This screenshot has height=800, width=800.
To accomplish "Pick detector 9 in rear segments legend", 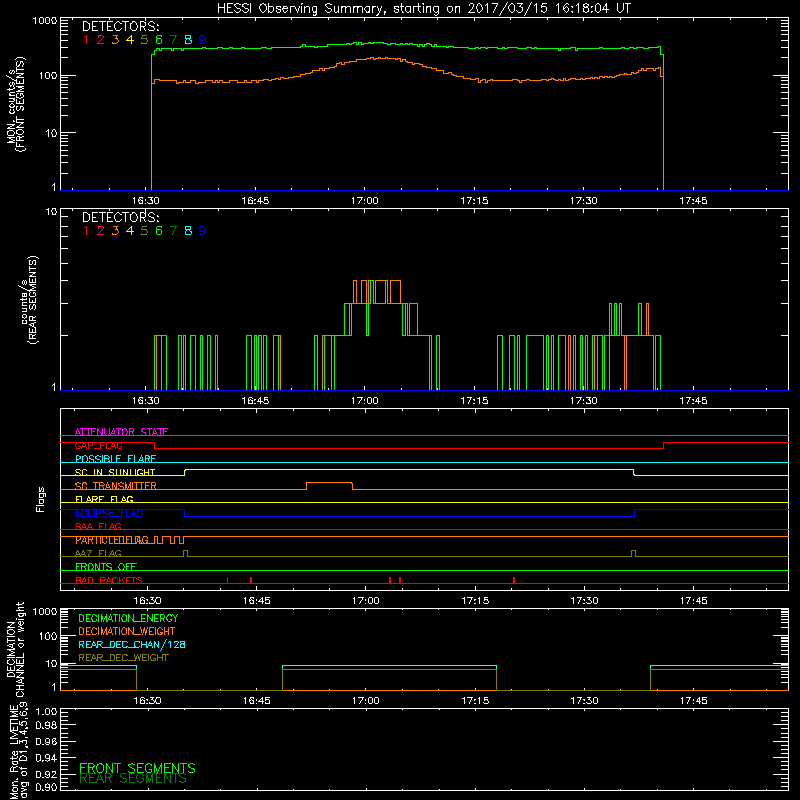I will [x=203, y=231].
